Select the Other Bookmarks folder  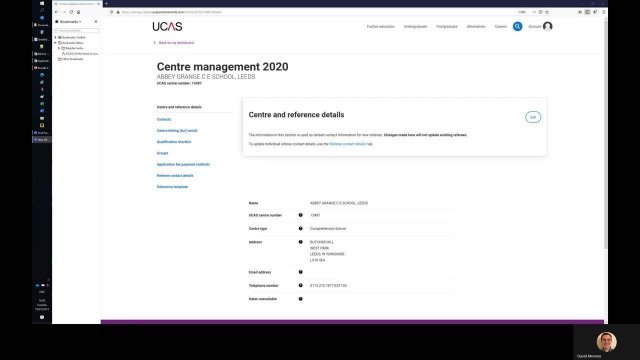point(71,59)
